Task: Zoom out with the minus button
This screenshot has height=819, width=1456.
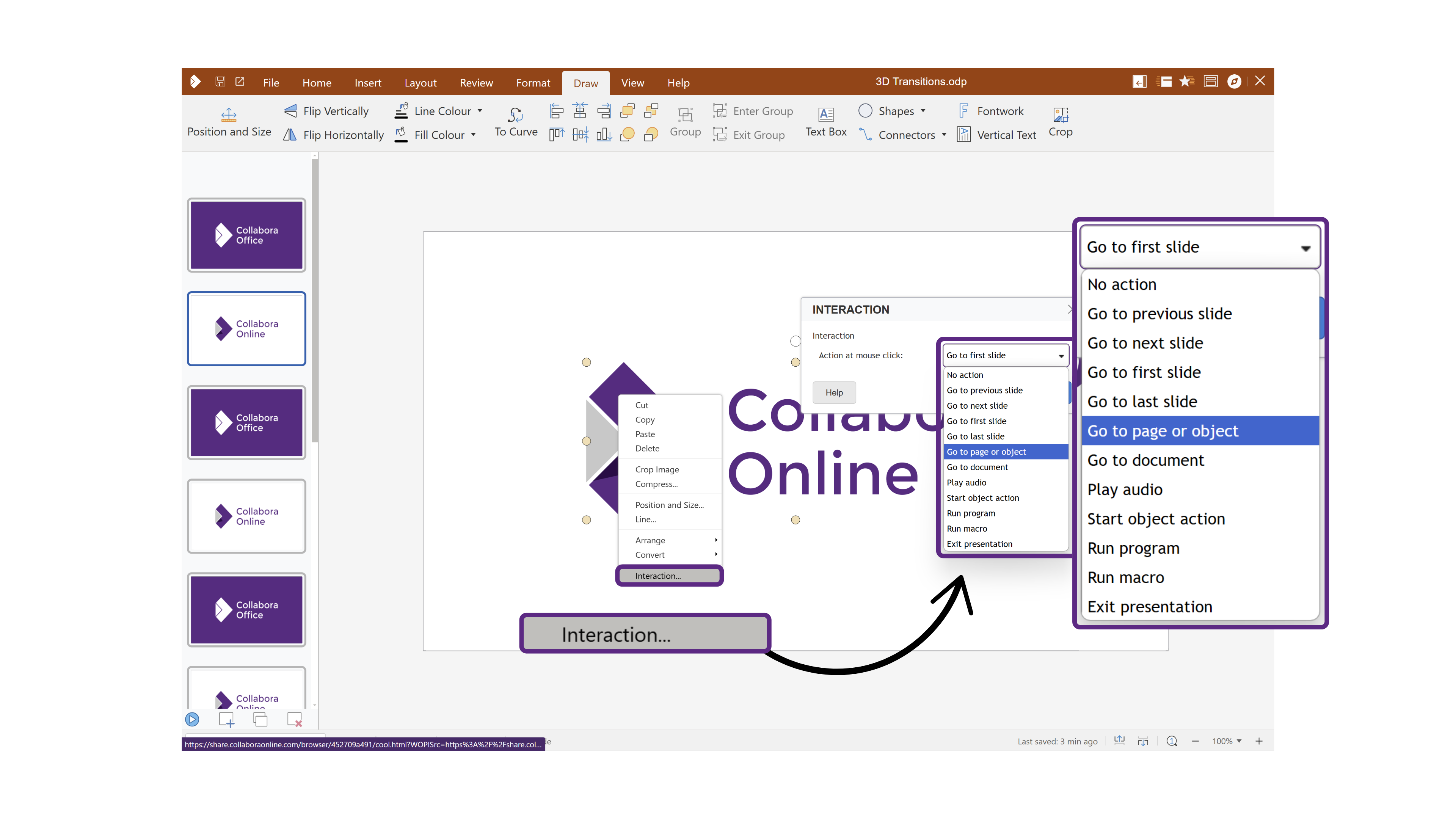Action: pos(1196,741)
